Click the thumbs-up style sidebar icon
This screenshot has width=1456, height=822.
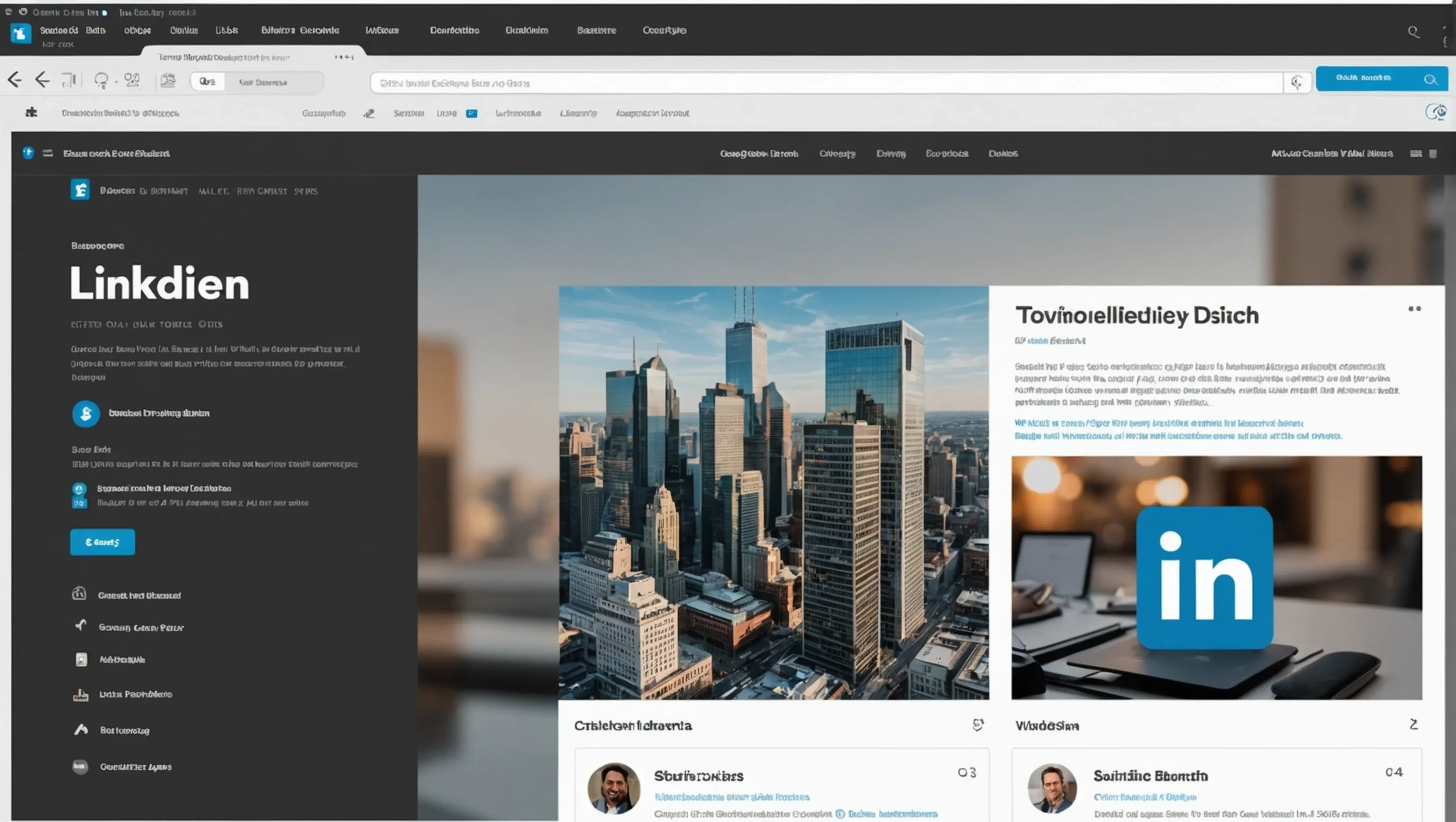point(81,695)
